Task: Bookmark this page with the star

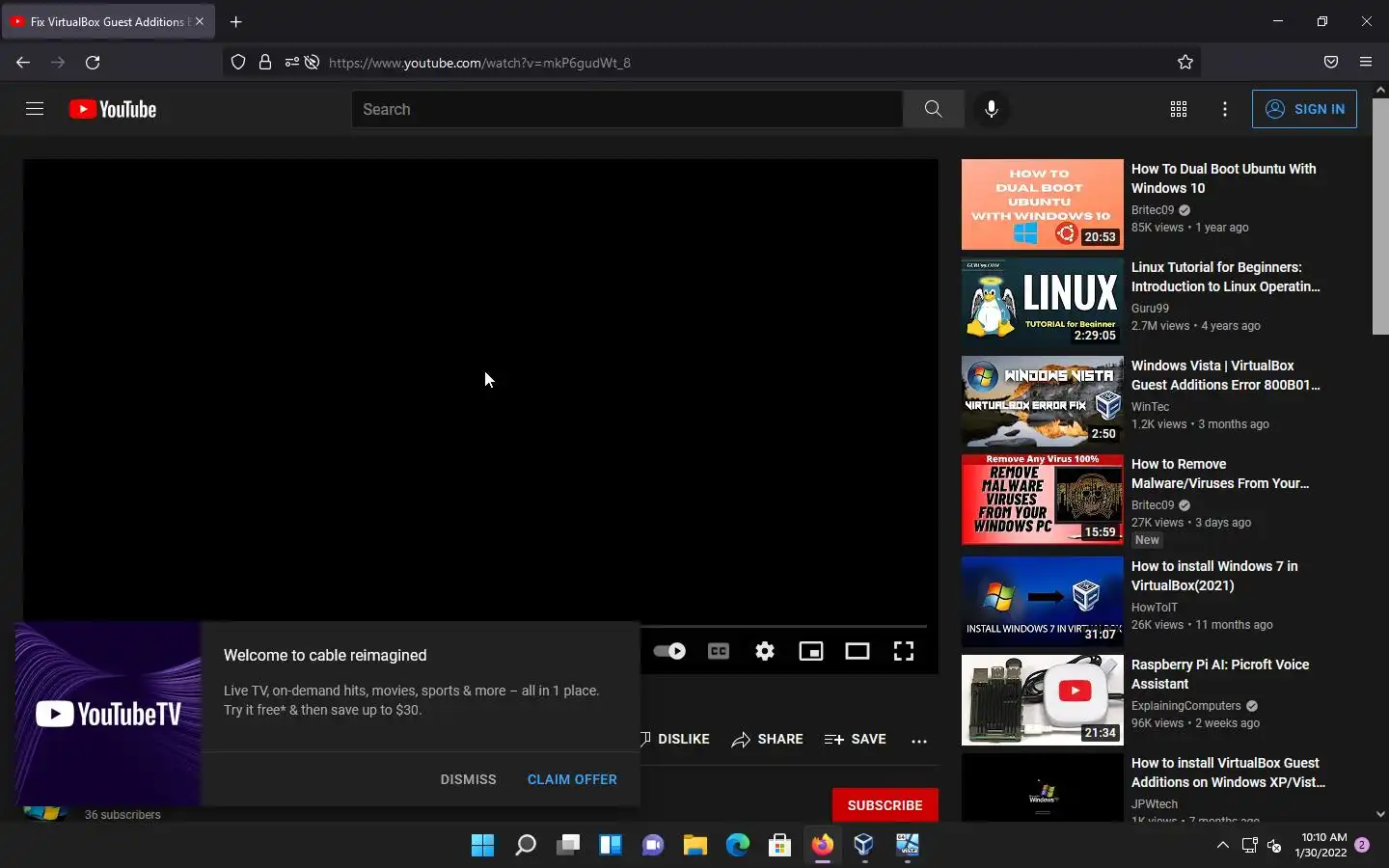Action: click(x=1185, y=63)
